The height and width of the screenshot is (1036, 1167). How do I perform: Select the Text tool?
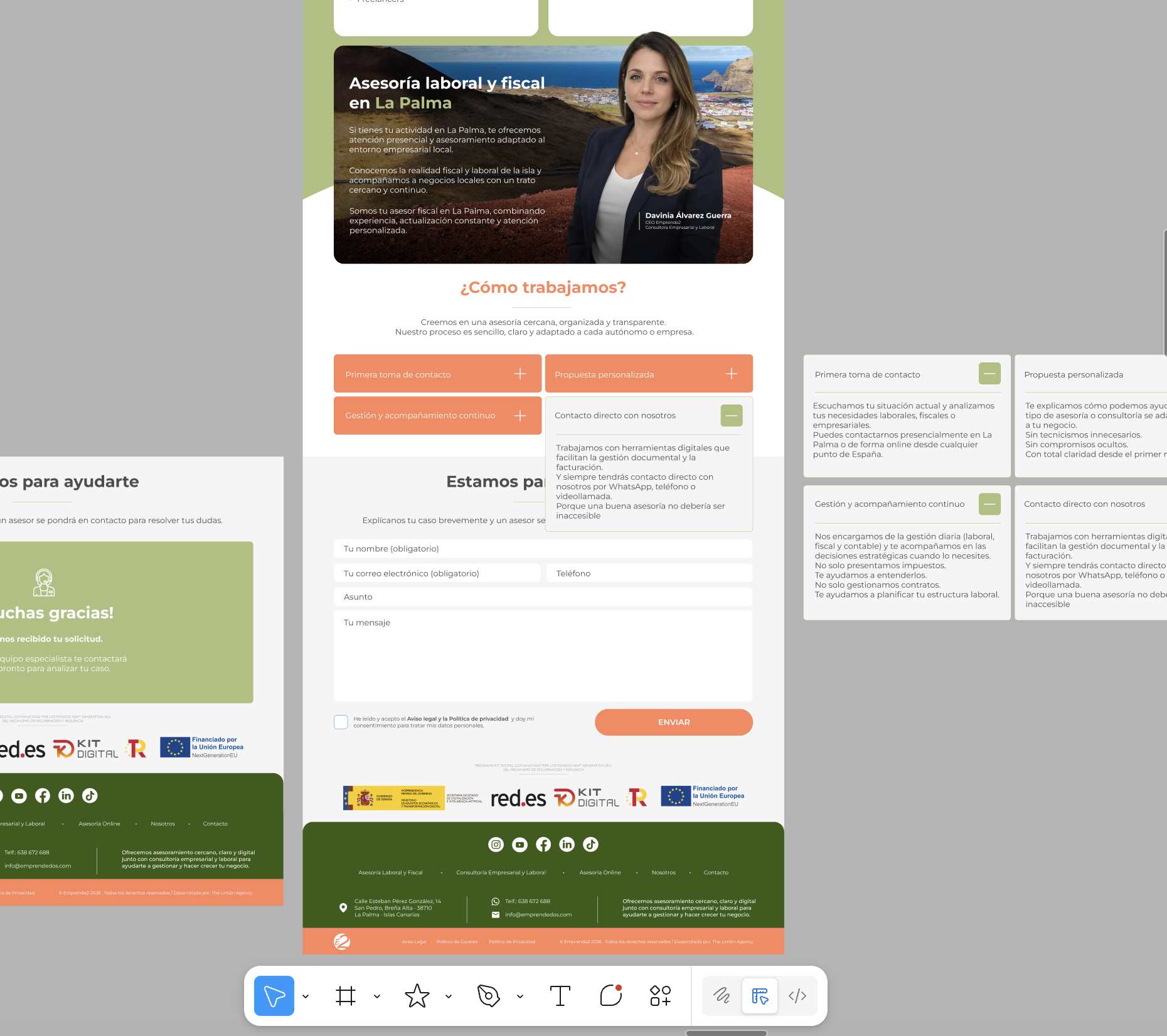tap(560, 996)
